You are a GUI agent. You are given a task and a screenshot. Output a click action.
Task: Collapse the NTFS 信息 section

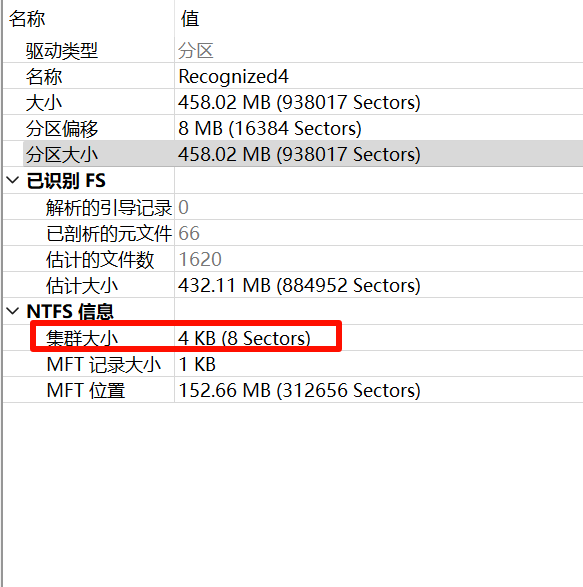coord(13,311)
